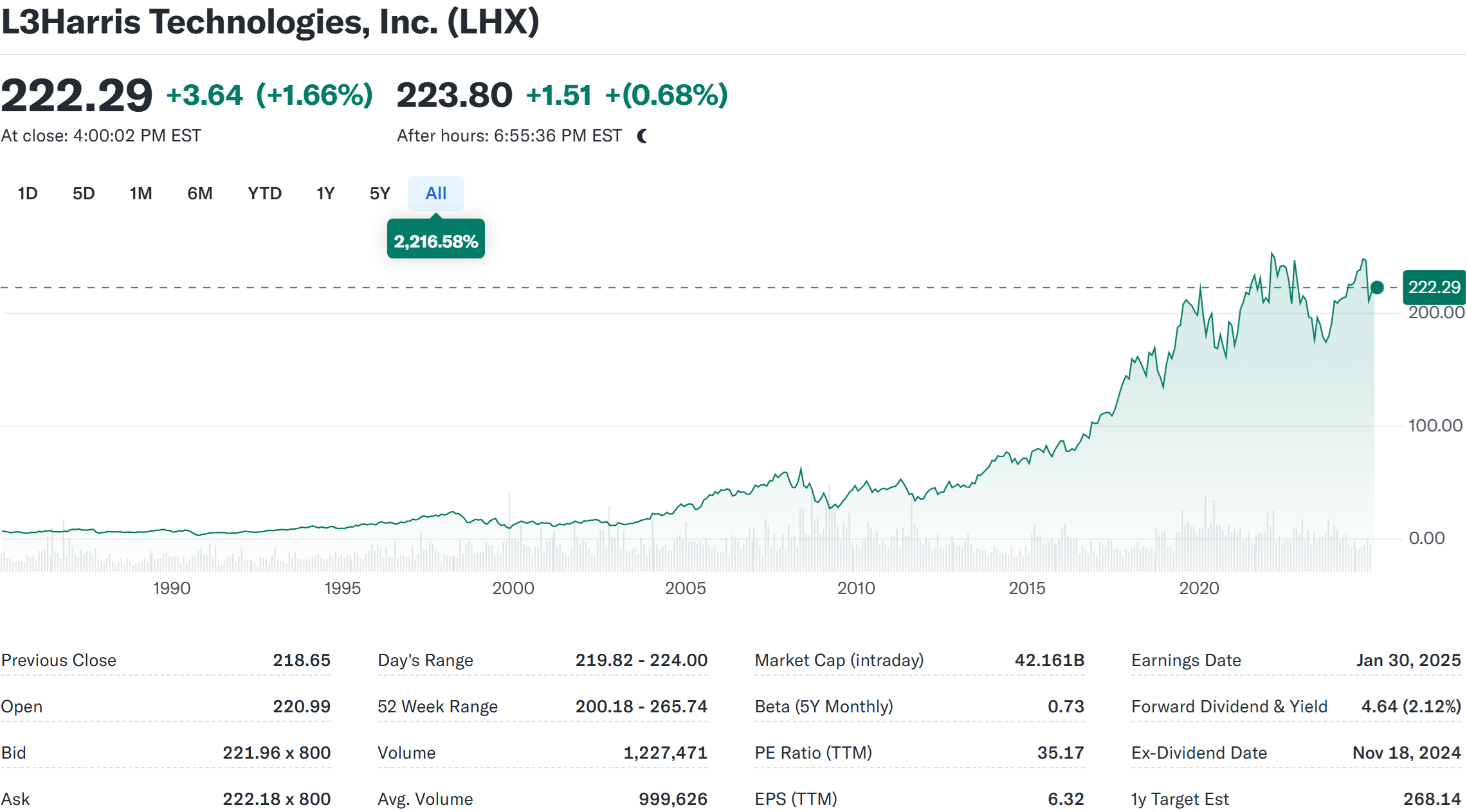Click the Previous Close label
This screenshot has height=812, width=1467.
[59, 660]
